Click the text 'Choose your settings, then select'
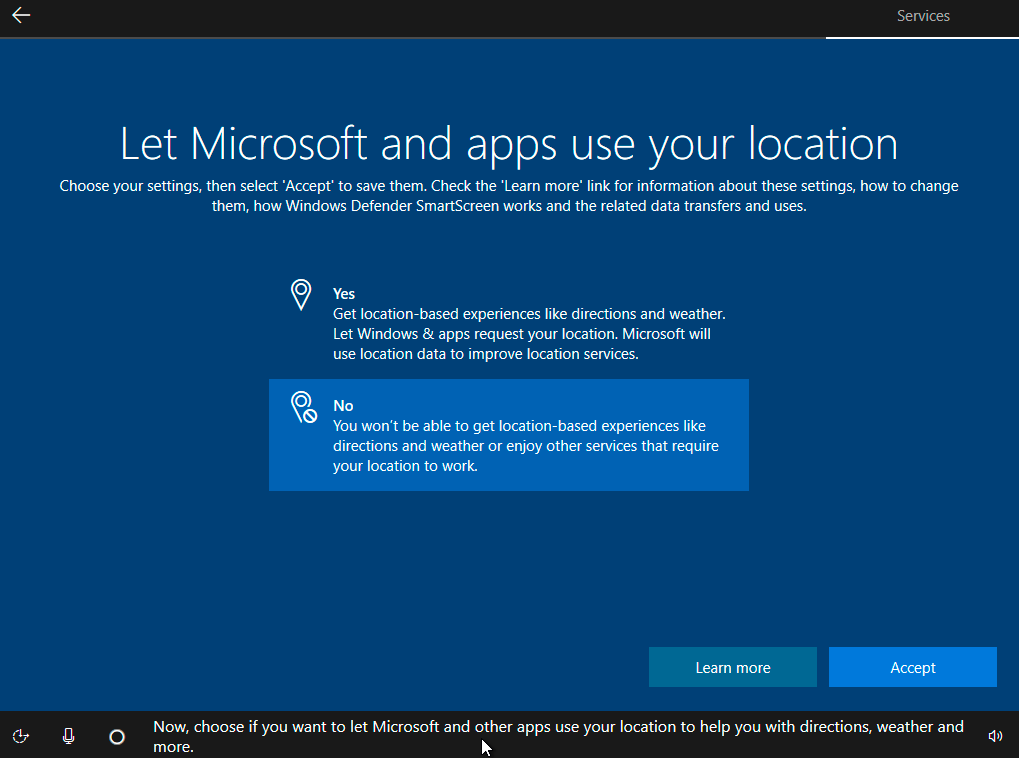The image size is (1019, 758). coord(169,186)
